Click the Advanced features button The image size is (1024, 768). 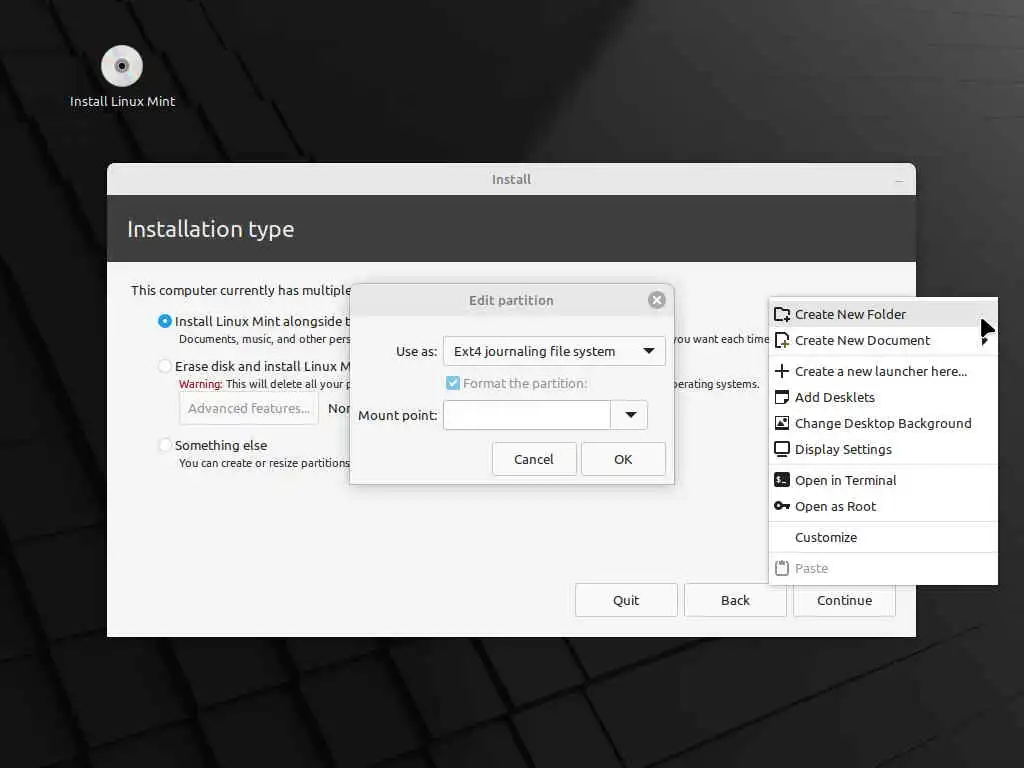pyautogui.click(x=249, y=409)
